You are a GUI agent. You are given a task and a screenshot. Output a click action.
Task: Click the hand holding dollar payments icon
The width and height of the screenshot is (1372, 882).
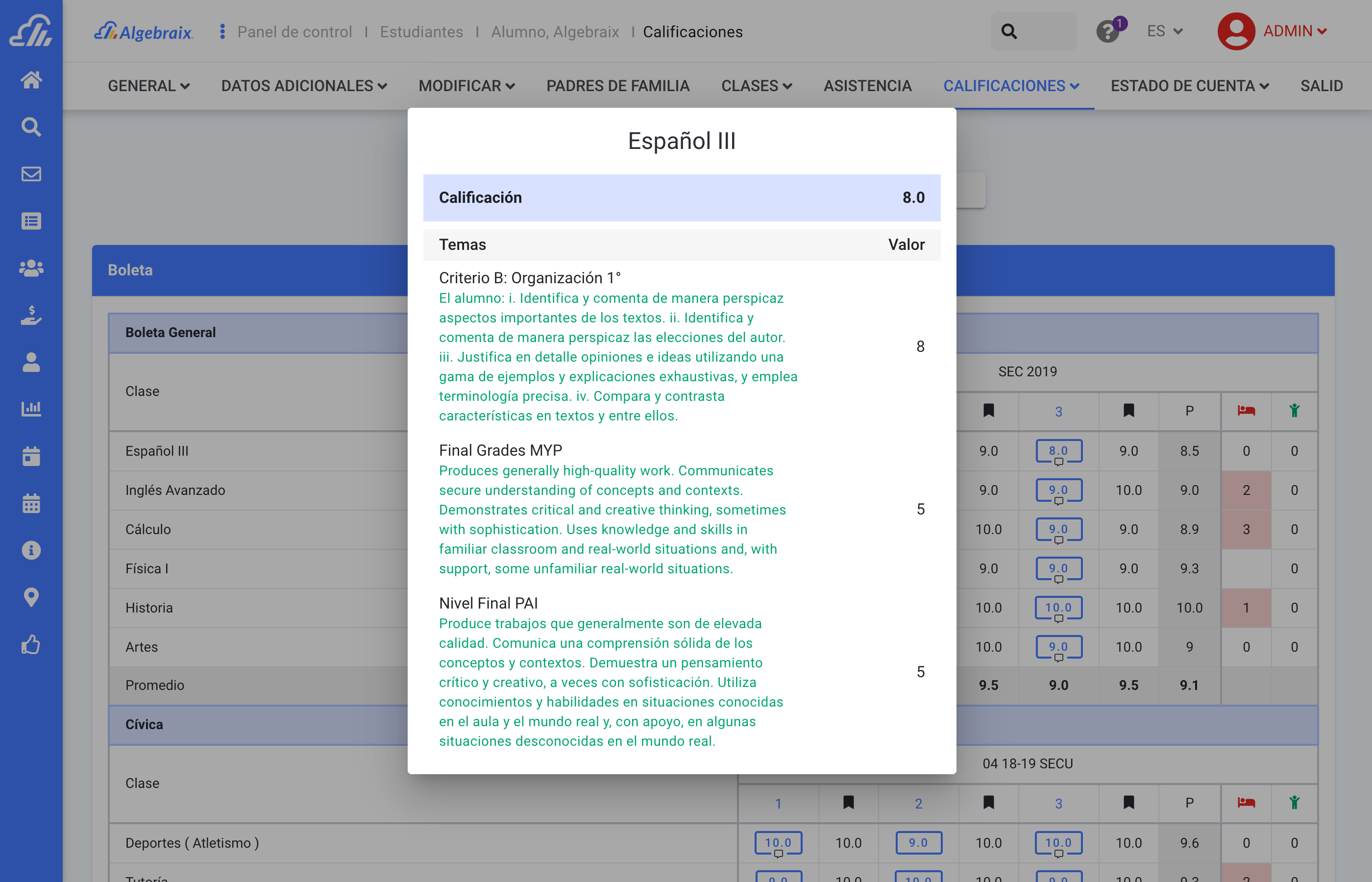tap(31, 315)
